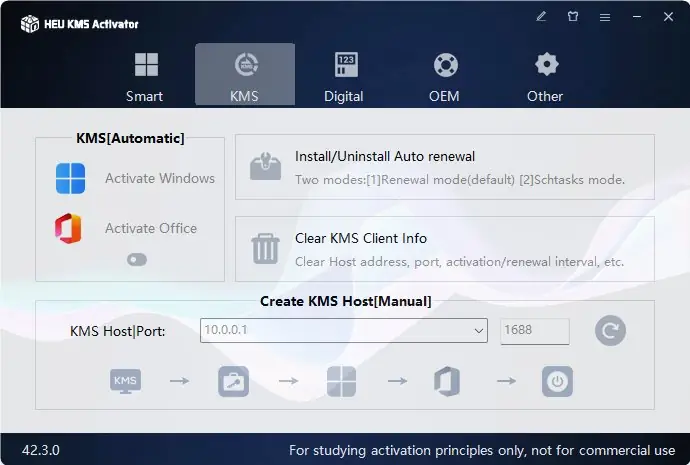Click the KMS Host|Port: label
This screenshot has height=465, width=690.
click(x=117, y=331)
